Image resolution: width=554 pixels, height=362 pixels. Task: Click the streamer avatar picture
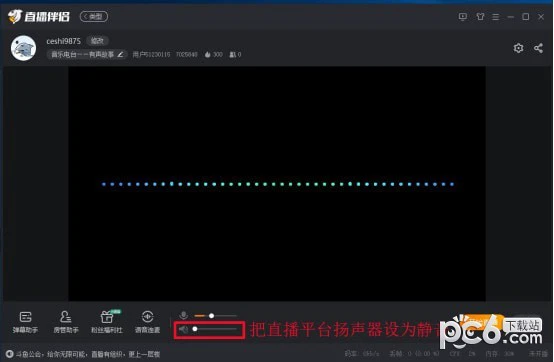(23, 48)
